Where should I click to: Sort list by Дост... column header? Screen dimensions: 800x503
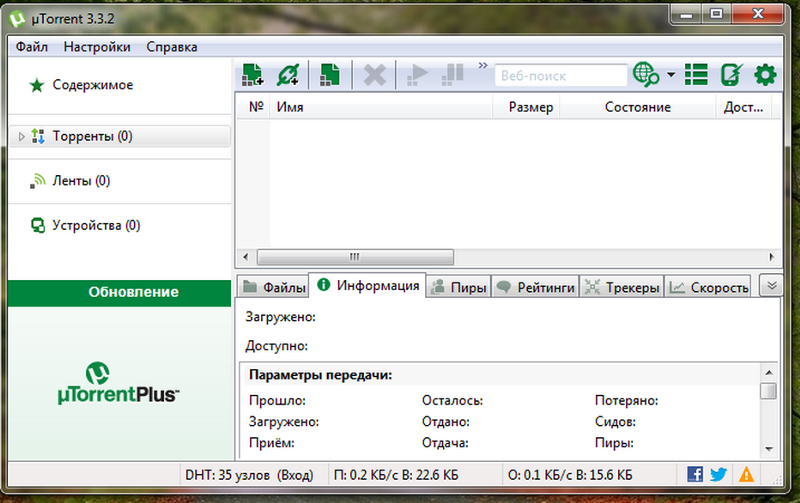click(x=744, y=107)
